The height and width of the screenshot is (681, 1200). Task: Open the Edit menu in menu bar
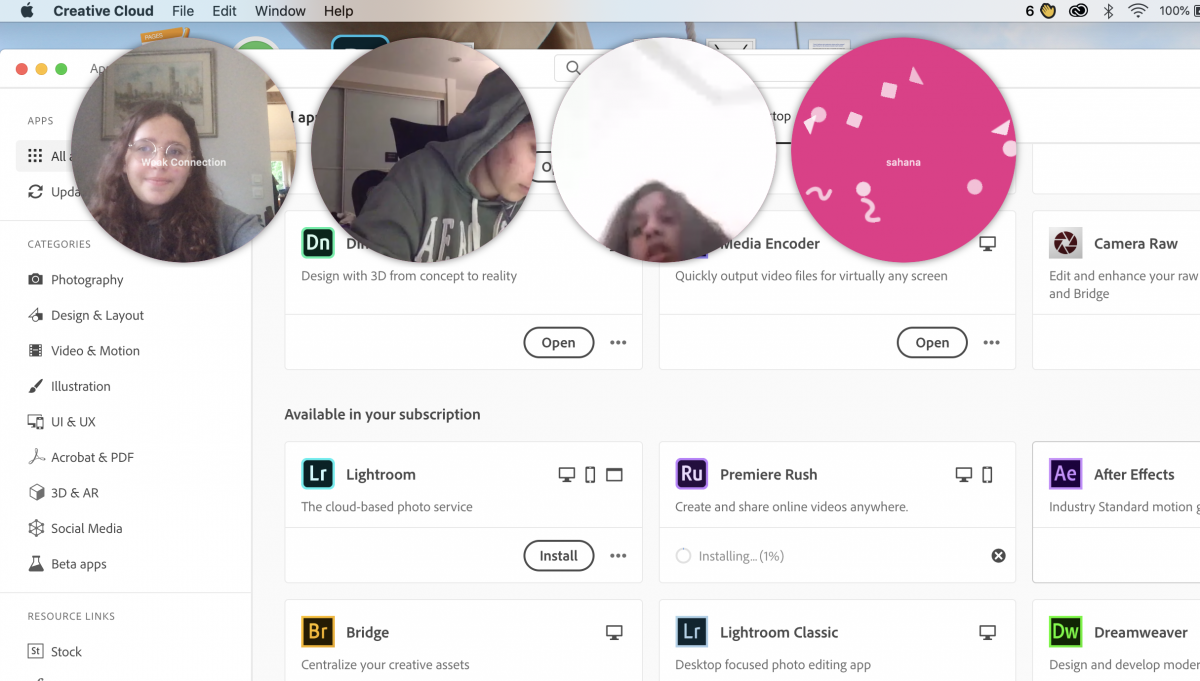click(224, 11)
